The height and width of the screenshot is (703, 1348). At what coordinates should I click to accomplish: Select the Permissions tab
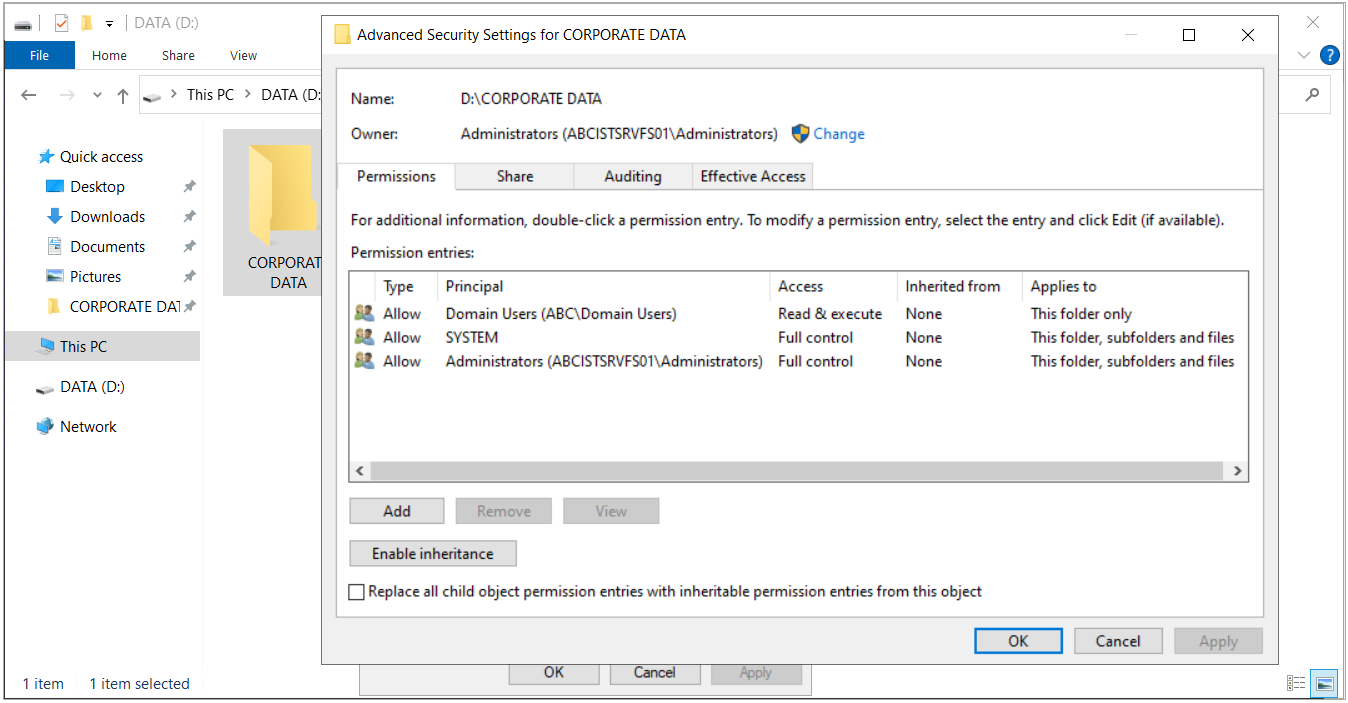click(397, 176)
